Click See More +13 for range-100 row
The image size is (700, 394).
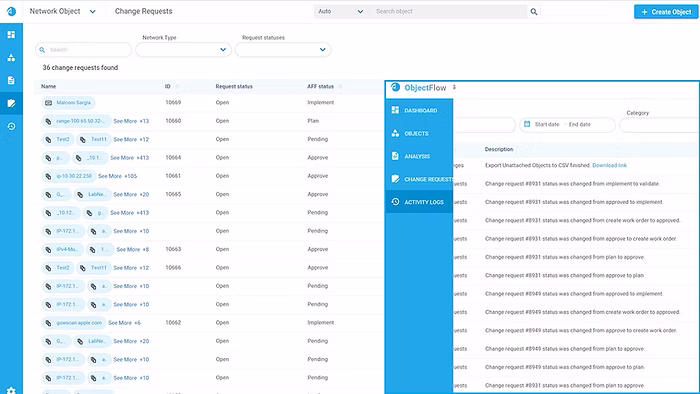coord(131,121)
